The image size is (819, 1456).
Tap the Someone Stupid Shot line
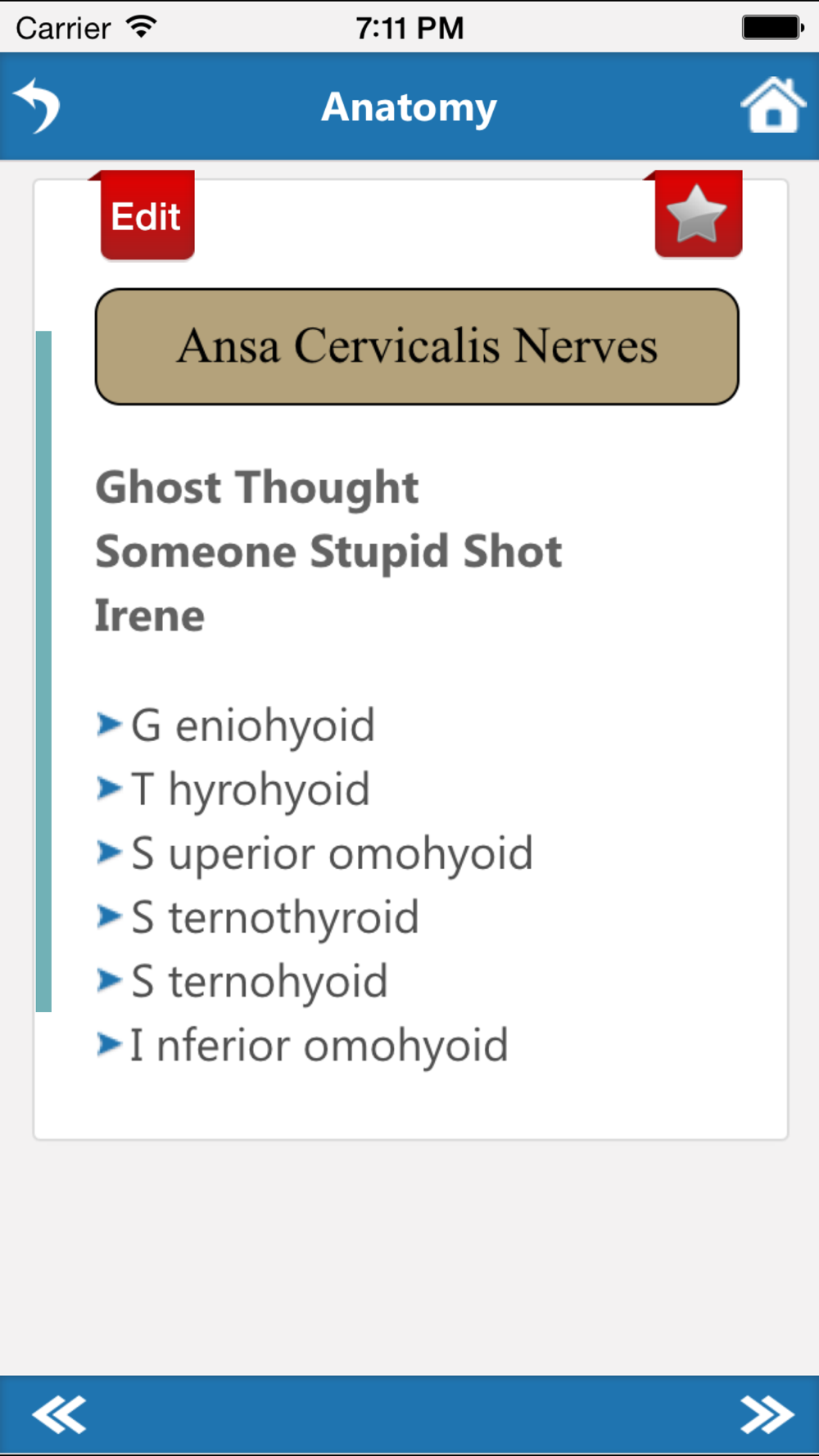328,551
